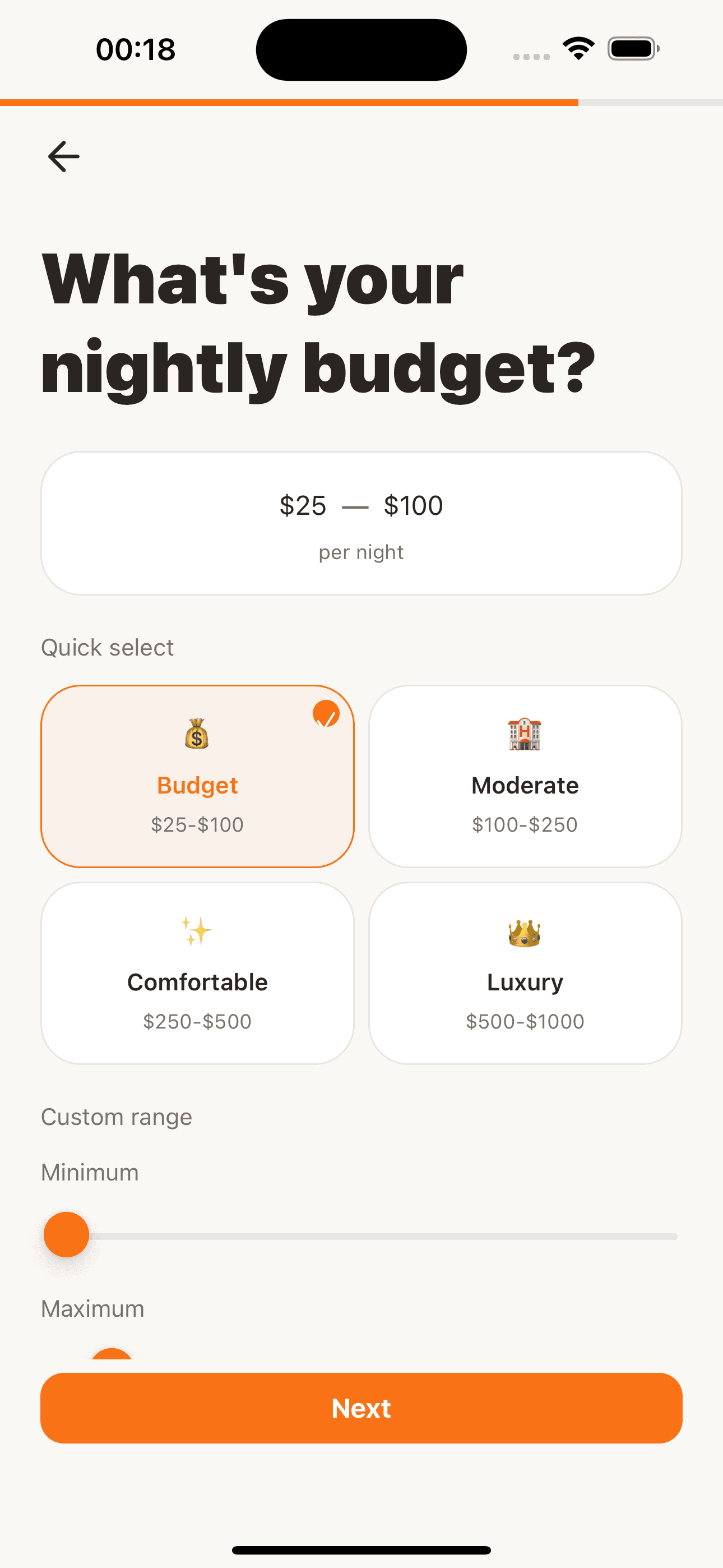
Task: Select the Budget label text
Action: (x=197, y=785)
